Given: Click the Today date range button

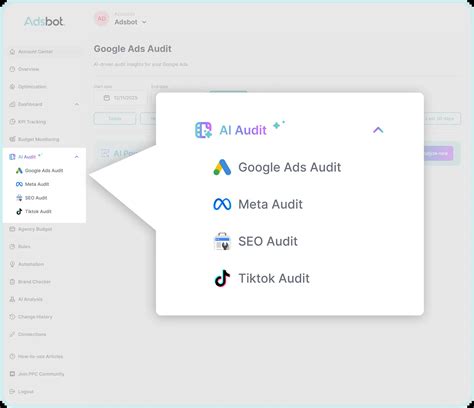Looking at the screenshot, I should click(x=115, y=119).
